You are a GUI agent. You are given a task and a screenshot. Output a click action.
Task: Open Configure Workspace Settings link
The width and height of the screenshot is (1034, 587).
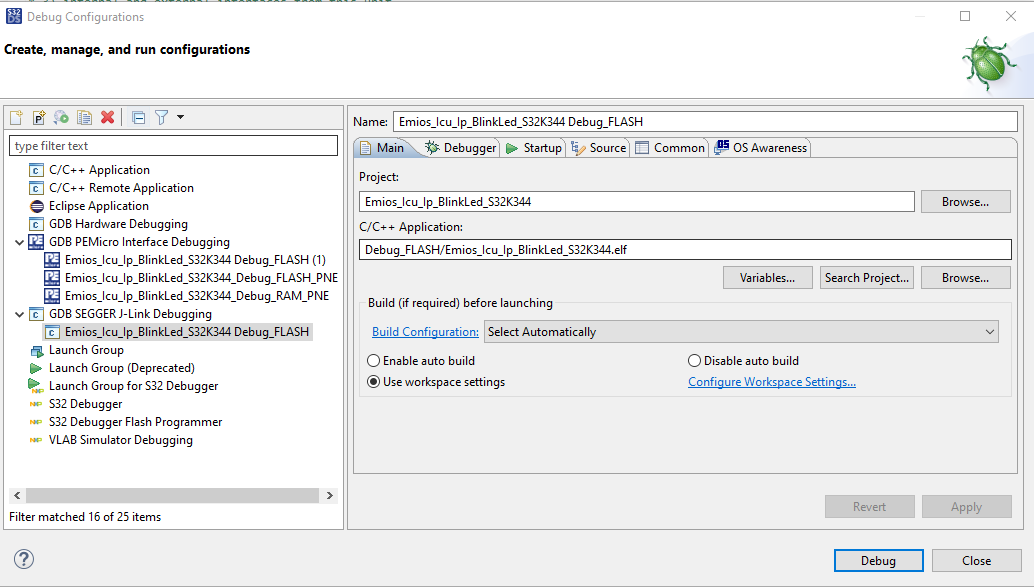773,381
